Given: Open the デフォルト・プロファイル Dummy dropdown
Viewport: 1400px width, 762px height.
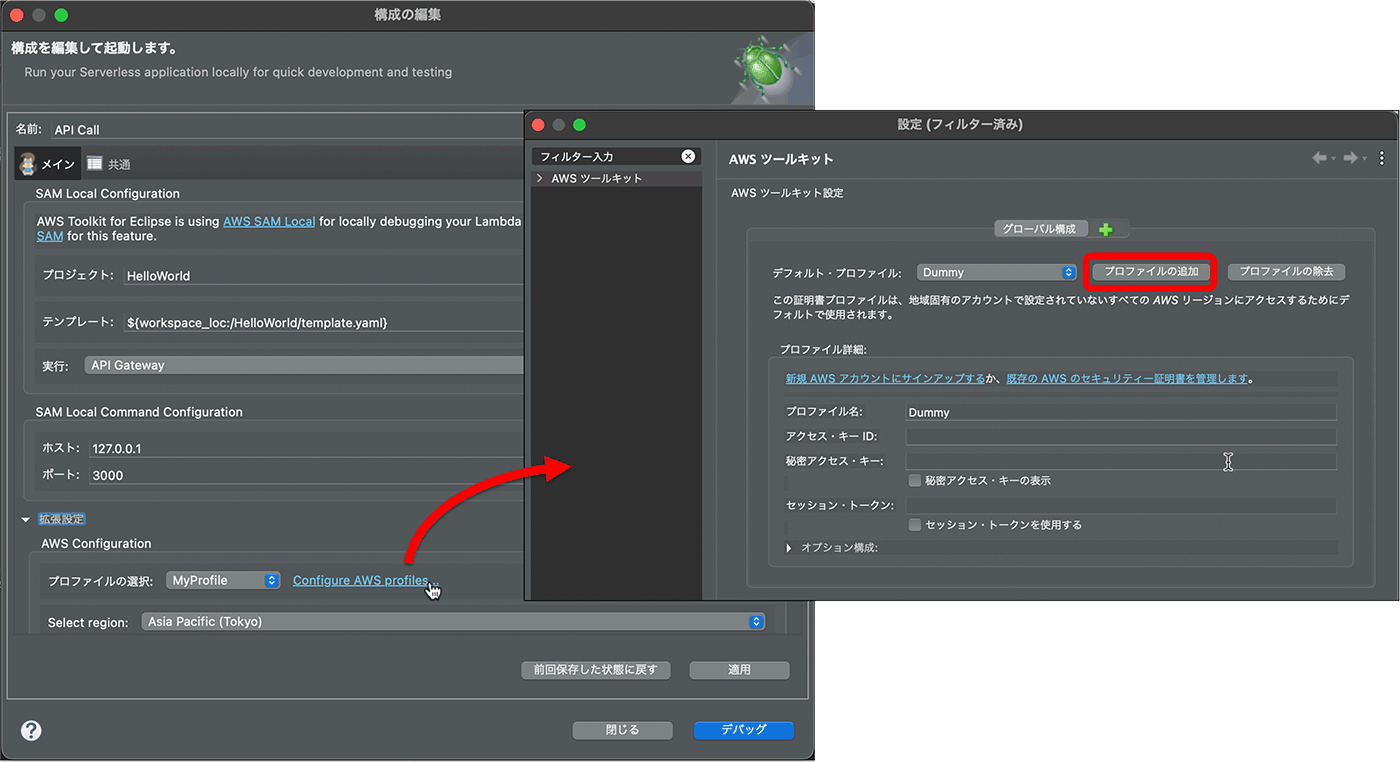Looking at the screenshot, I should pos(996,272).
